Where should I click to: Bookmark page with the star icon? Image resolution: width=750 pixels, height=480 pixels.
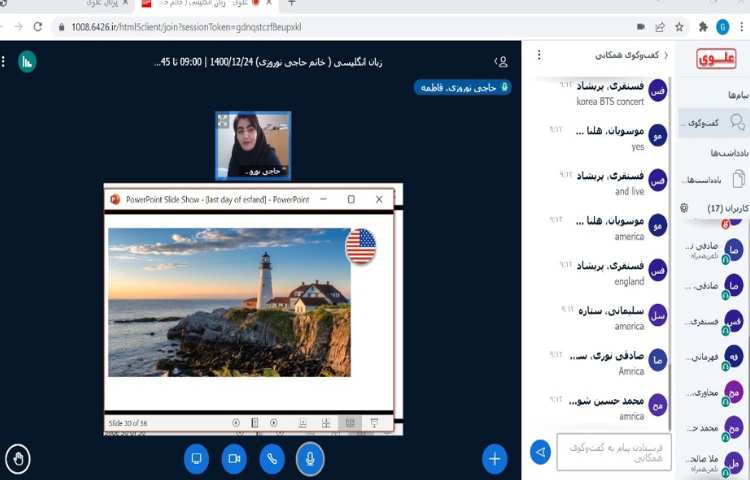point(679,27)
